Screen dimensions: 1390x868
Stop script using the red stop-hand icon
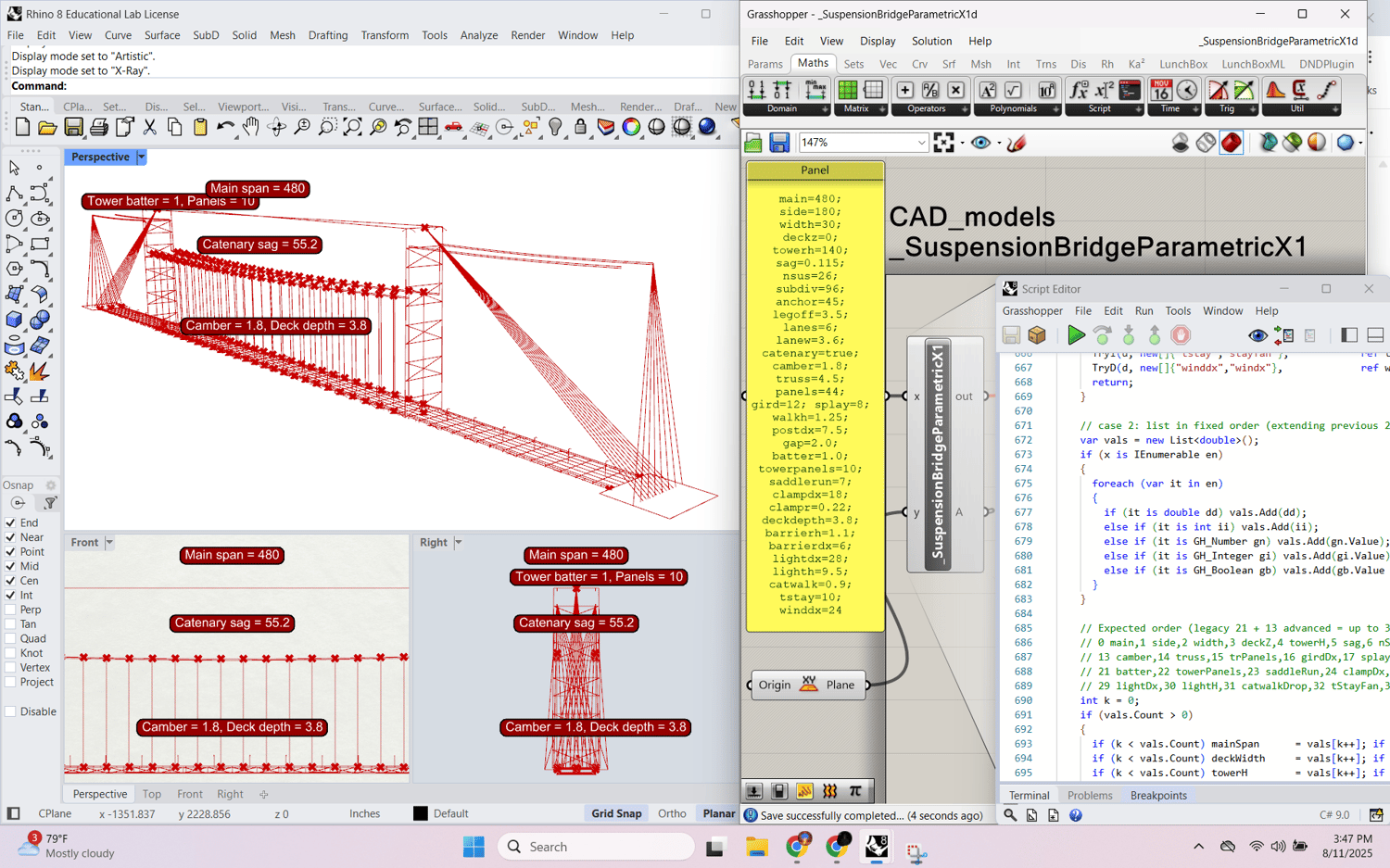pyautogui.click(x=1181, y=335)
